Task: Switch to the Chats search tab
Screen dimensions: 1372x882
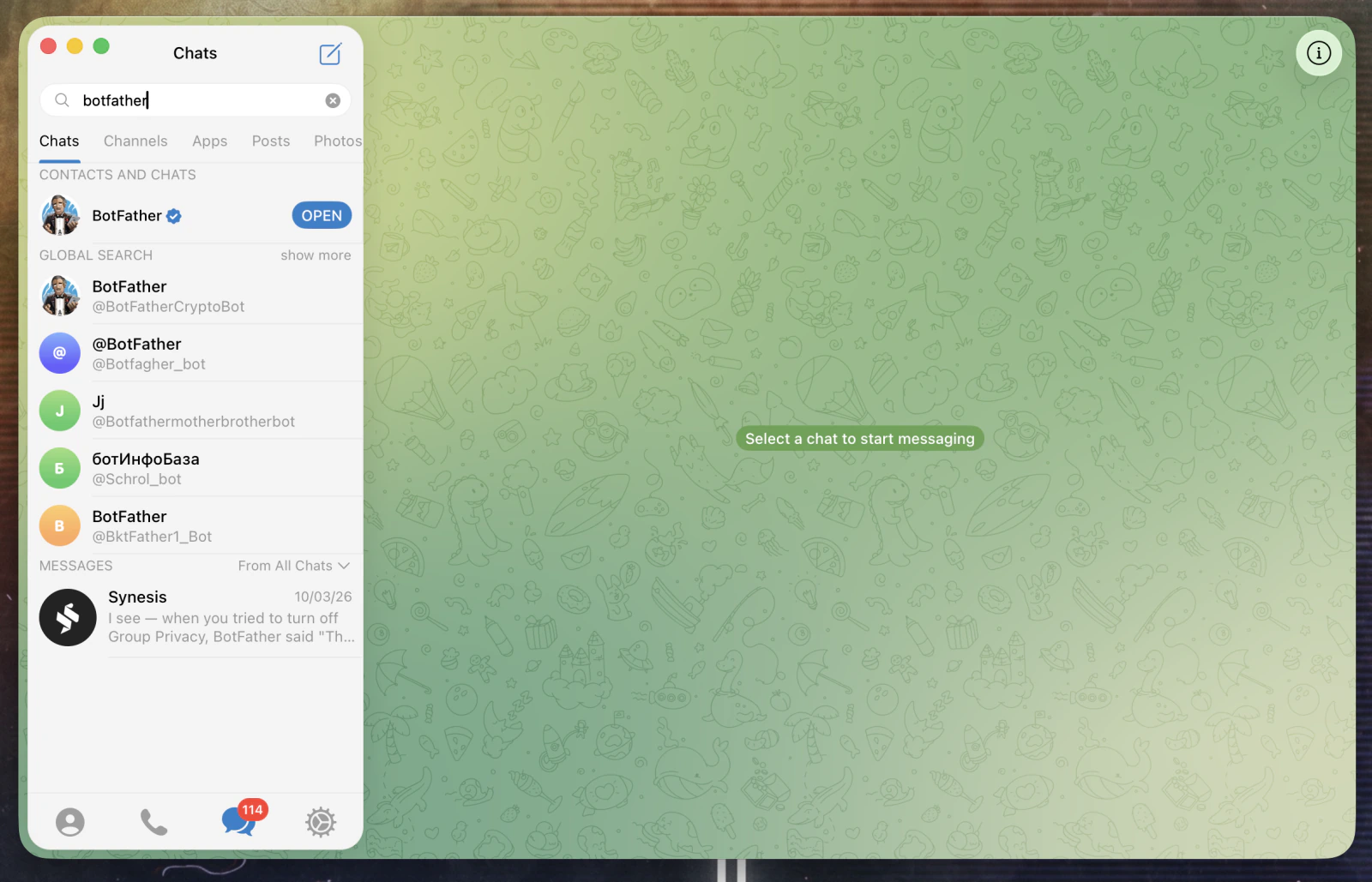Action: click(x=59, y=141)
